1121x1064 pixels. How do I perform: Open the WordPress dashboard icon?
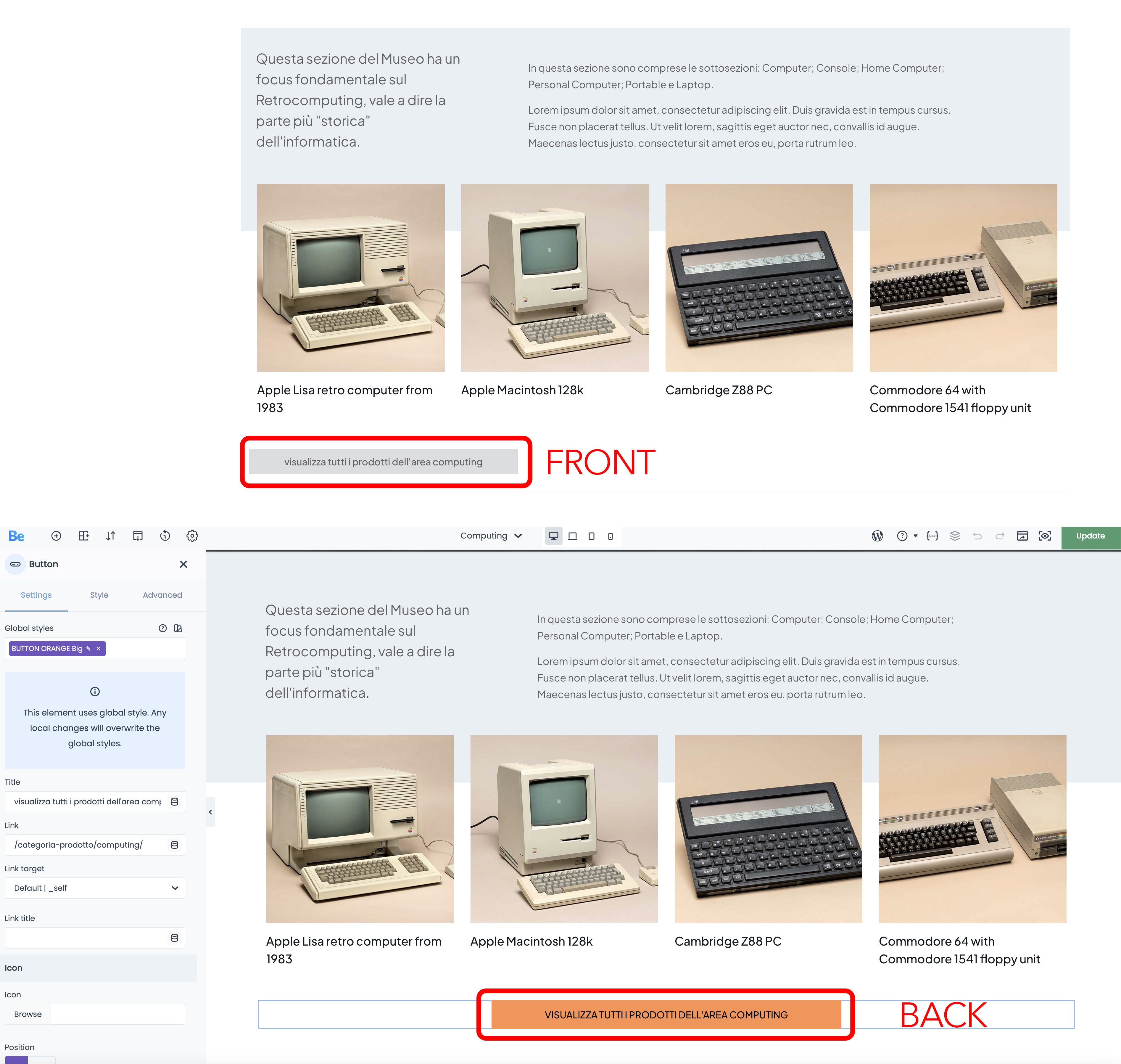coord(877,536)
